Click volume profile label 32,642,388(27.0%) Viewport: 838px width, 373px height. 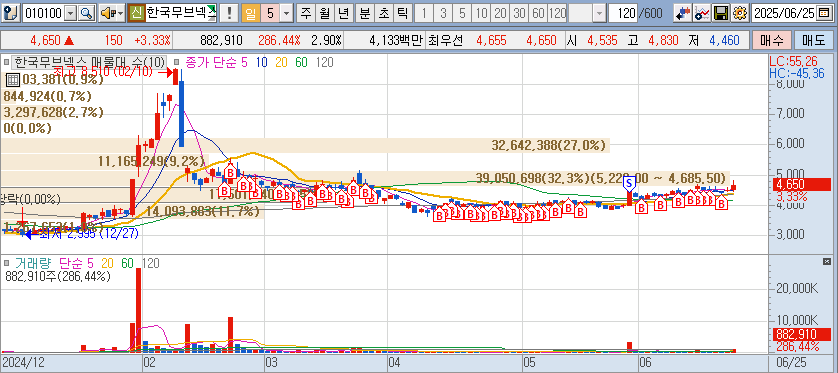point(549,145)
